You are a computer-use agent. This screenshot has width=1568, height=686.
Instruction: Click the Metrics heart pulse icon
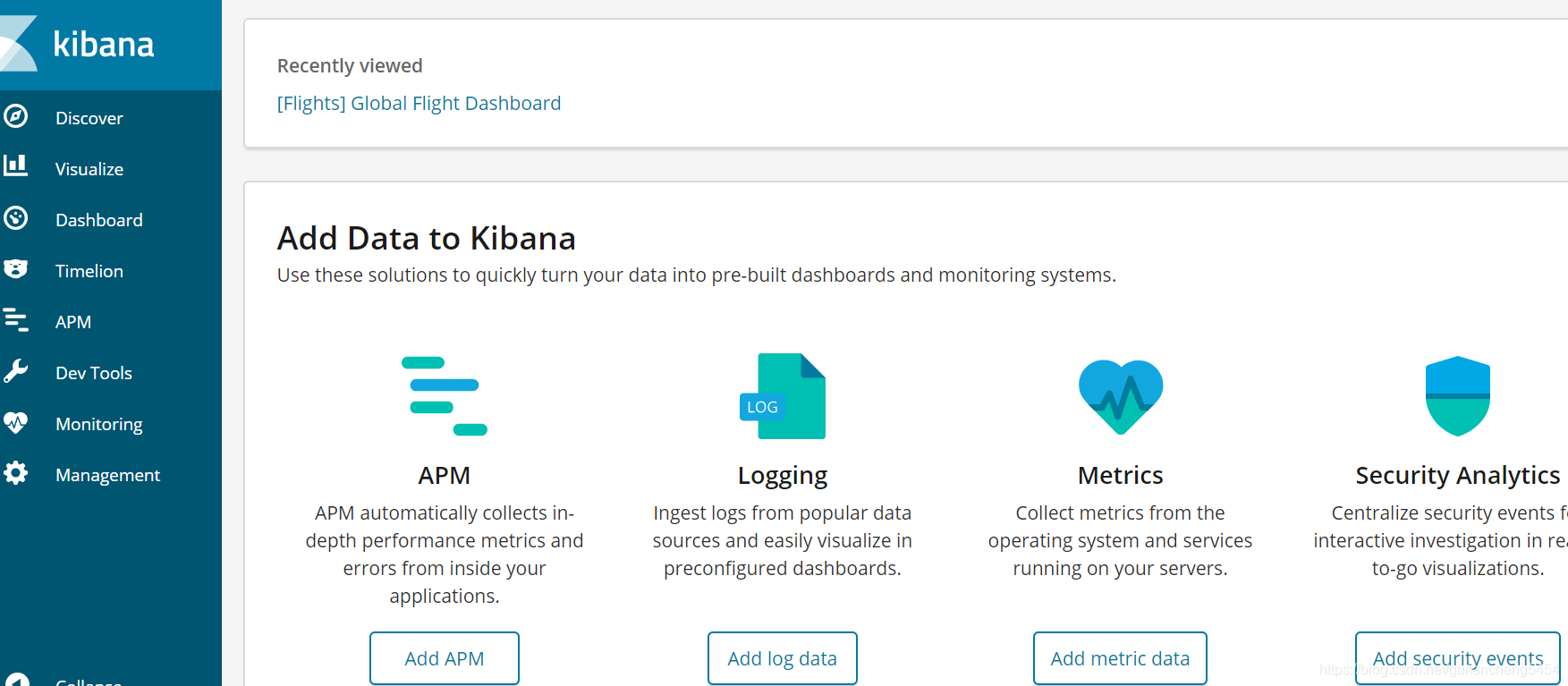tap(1121, 397)
